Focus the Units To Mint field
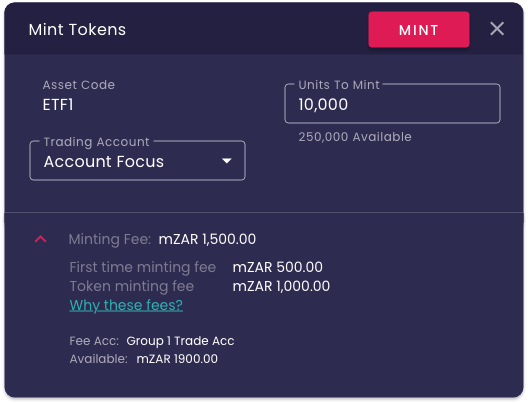Screen dimensions: 528x404 coord(392,104)
